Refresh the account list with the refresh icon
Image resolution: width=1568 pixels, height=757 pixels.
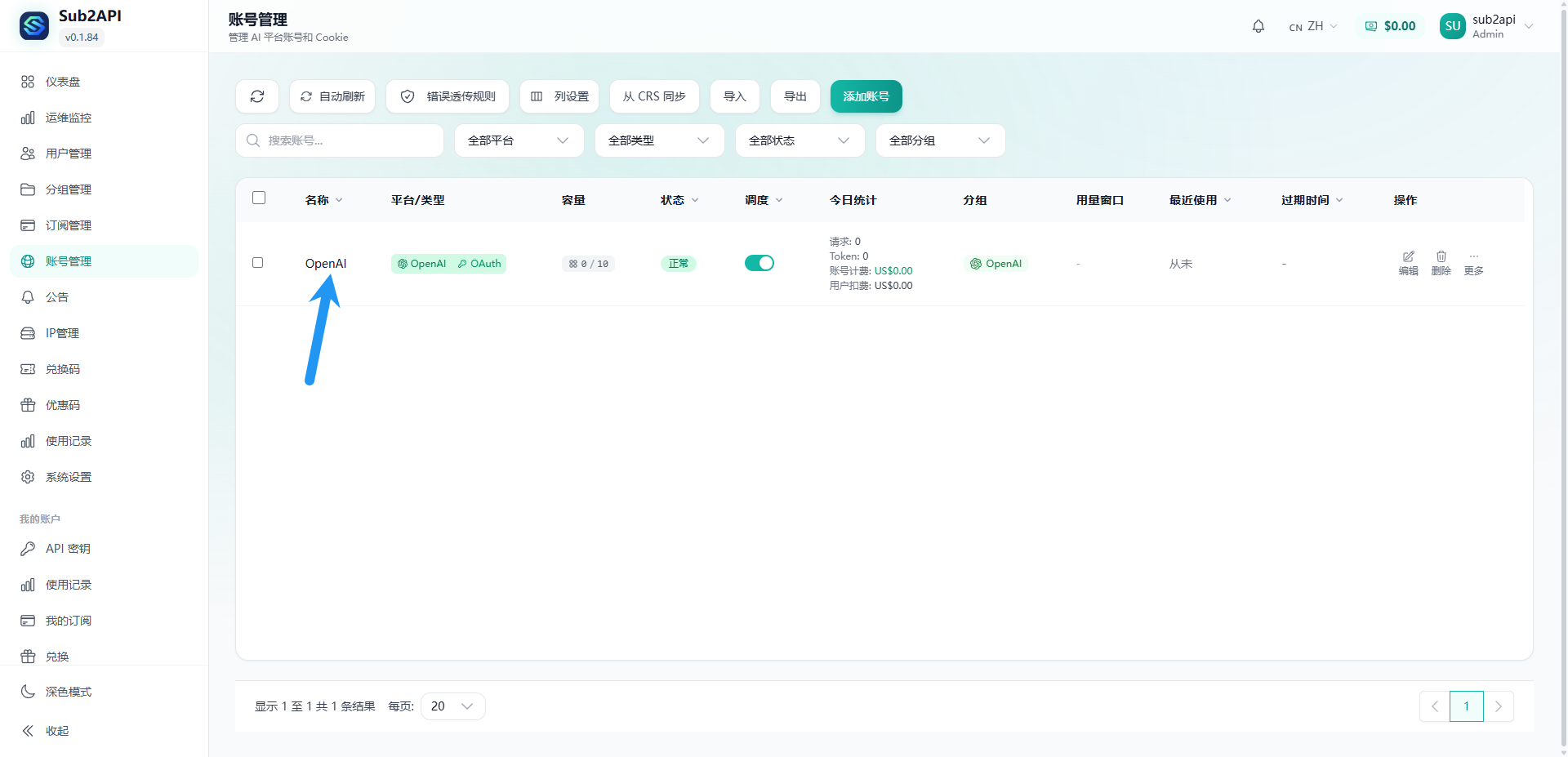256,96
